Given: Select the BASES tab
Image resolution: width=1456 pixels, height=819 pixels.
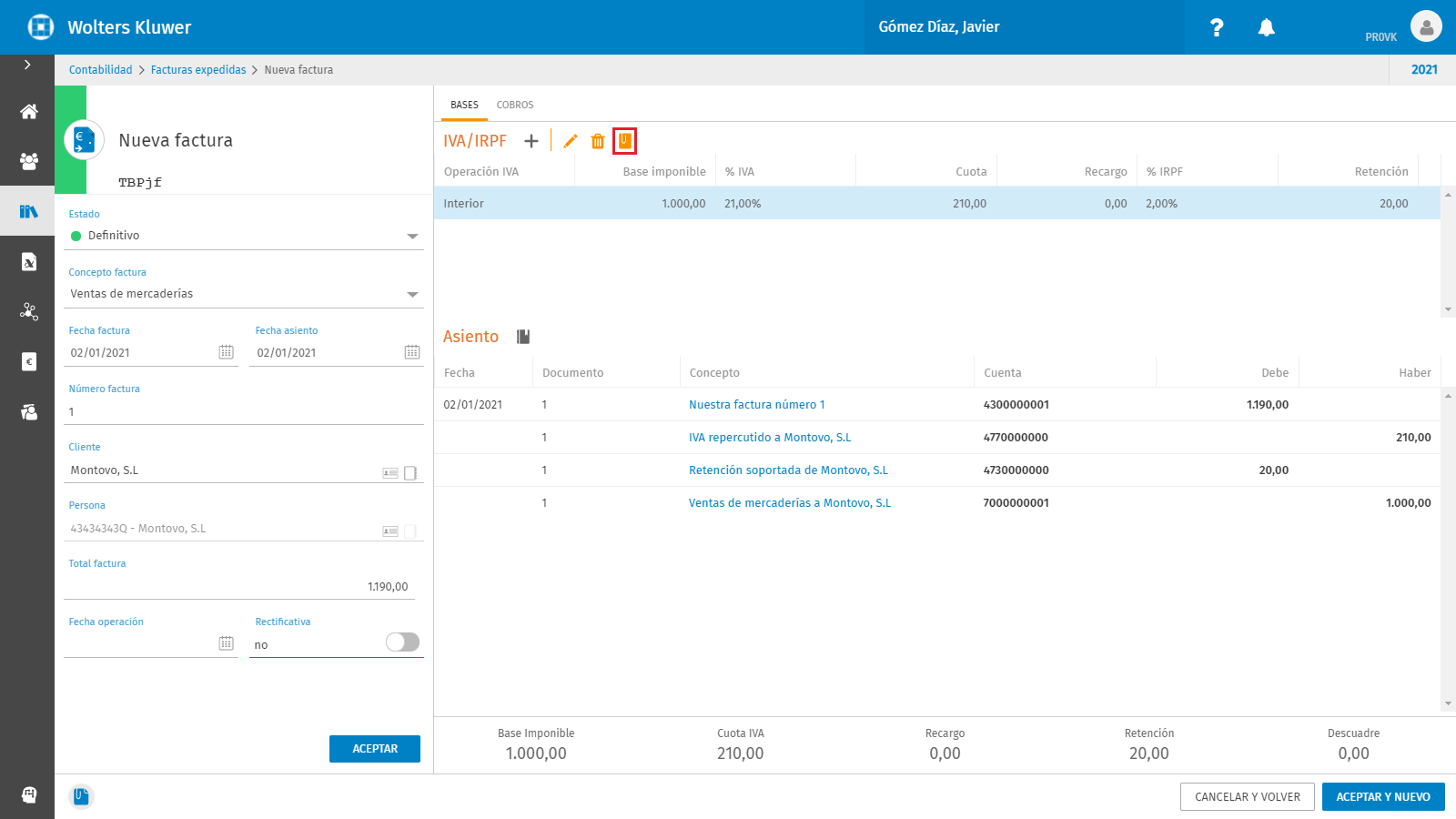Looking at the screenshot, I should pyautogui.click(x=464, y=105).
